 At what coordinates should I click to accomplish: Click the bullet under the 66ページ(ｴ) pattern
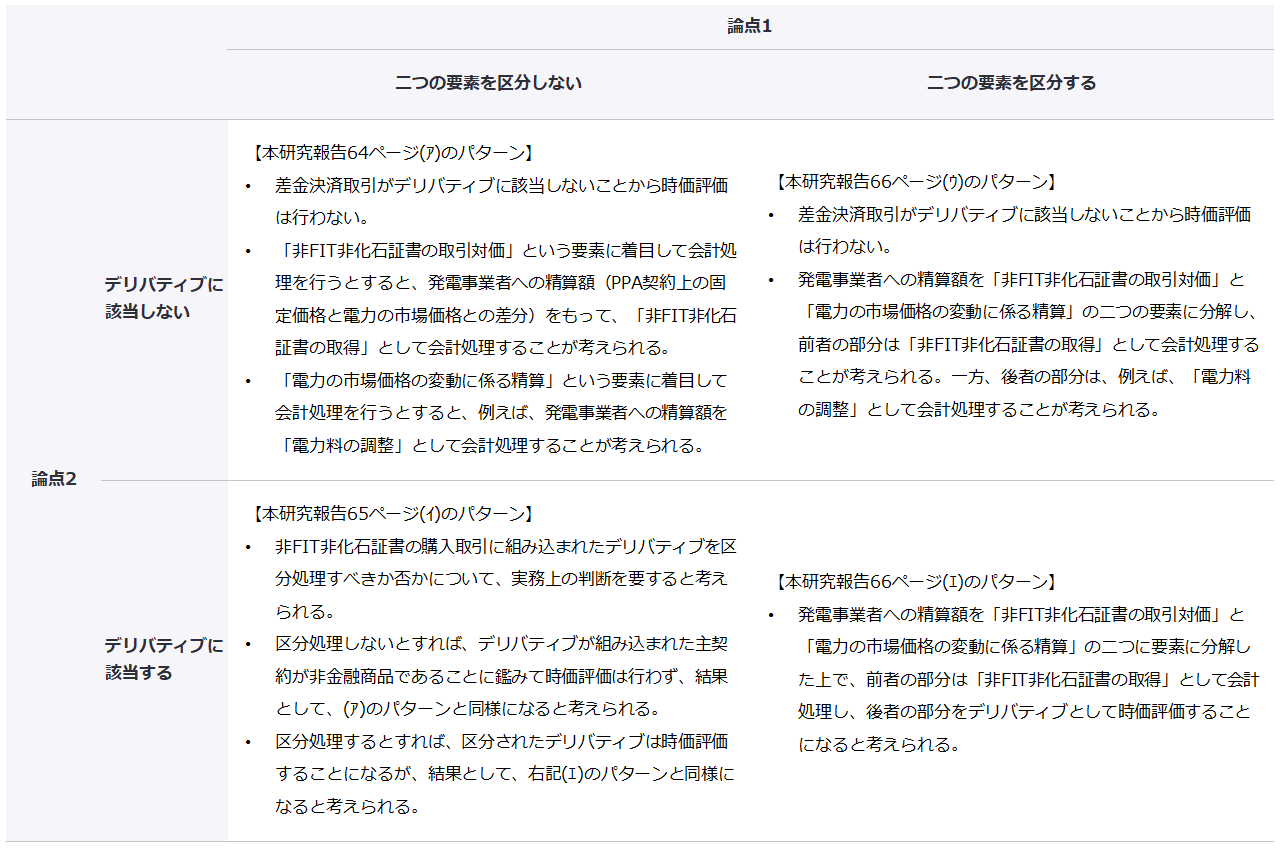1025,678
